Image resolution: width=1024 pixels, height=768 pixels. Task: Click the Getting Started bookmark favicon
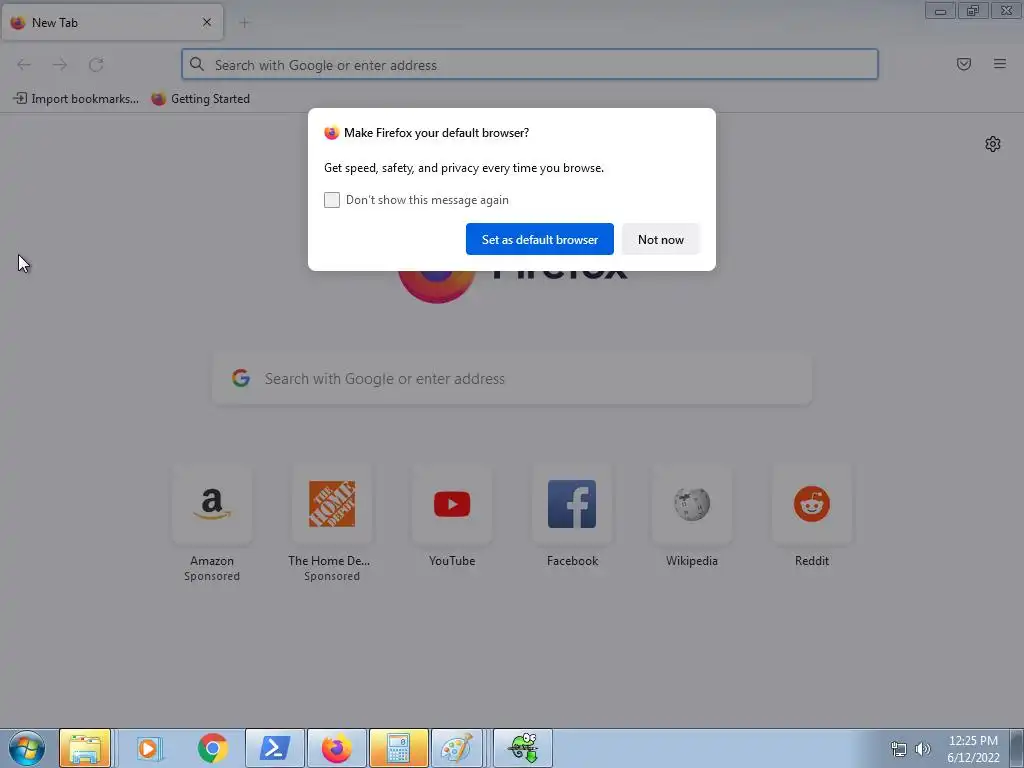click(x=158, y=99)
